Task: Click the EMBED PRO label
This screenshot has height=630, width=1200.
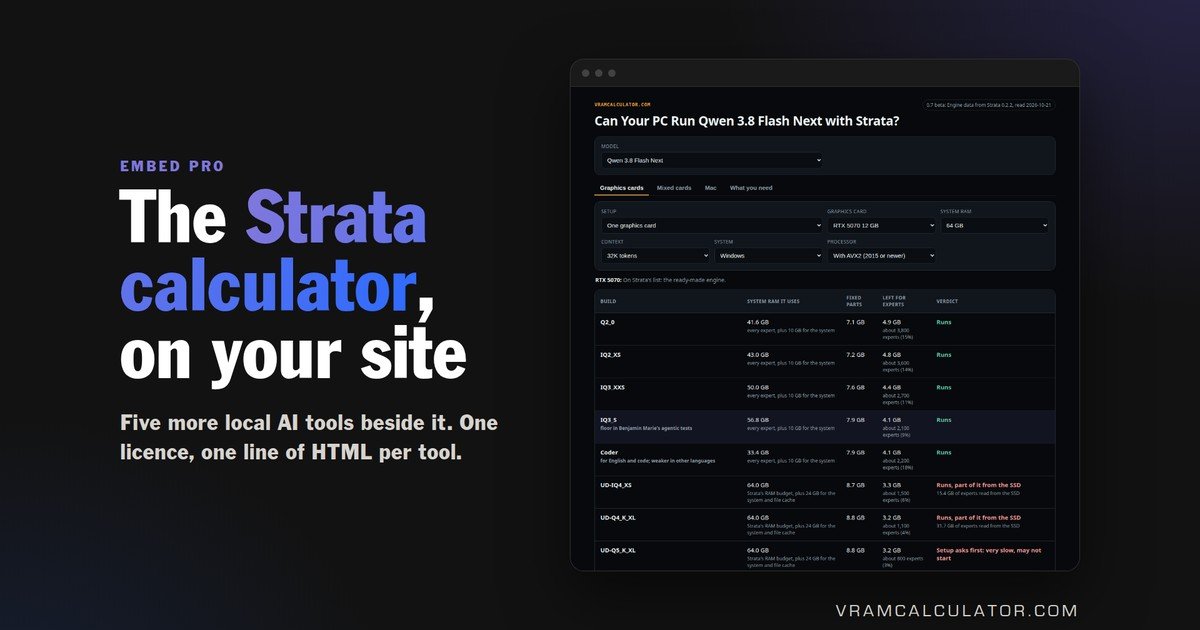Action: (x=172, y=166)
